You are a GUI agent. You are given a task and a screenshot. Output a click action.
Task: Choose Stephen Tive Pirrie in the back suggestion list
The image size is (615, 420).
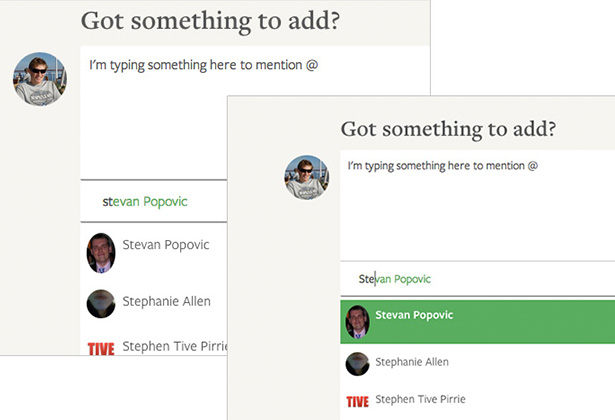click(175, 346)
